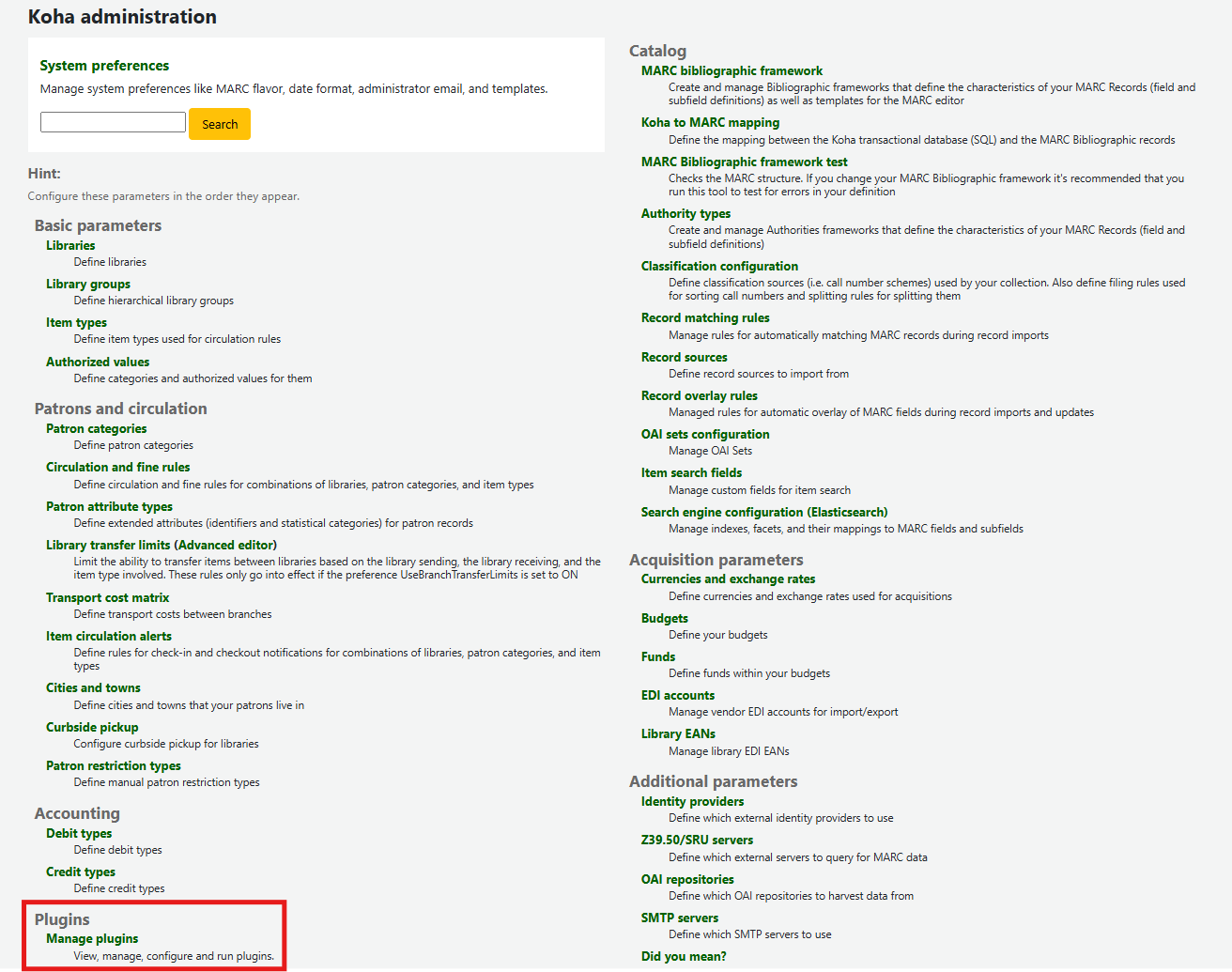The width and height of the screenshot is (1232, 972).
Task: Go to Library groups
Action: (x=88, y=285)
